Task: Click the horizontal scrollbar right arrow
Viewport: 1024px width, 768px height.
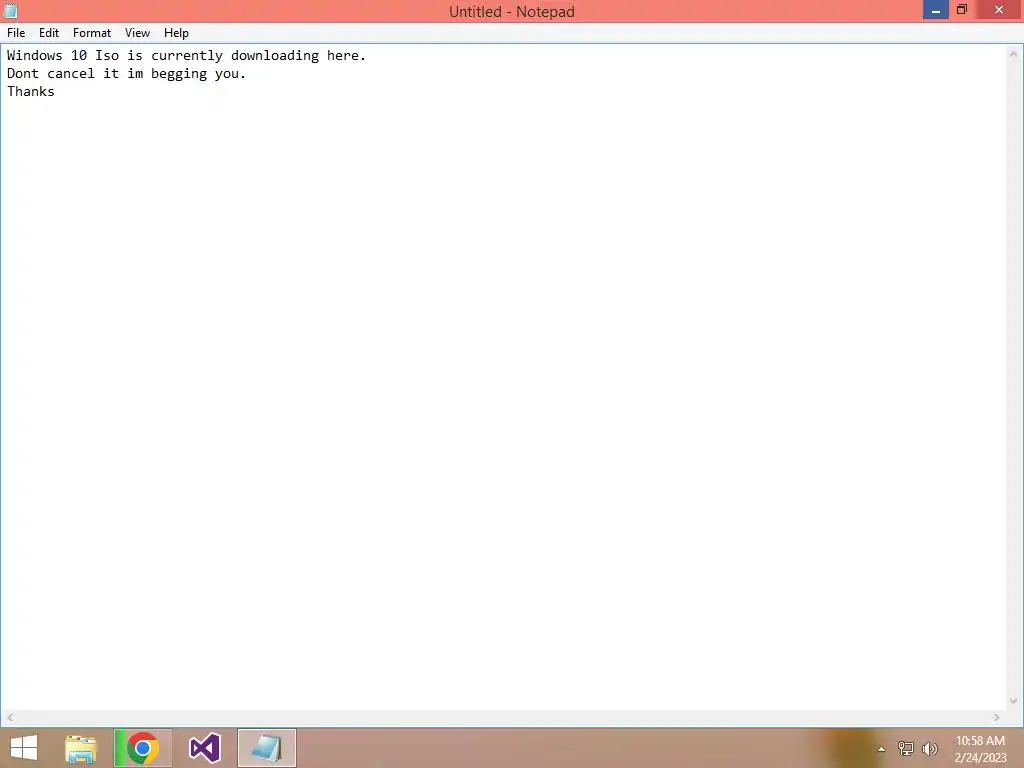Action: [997, 717]
